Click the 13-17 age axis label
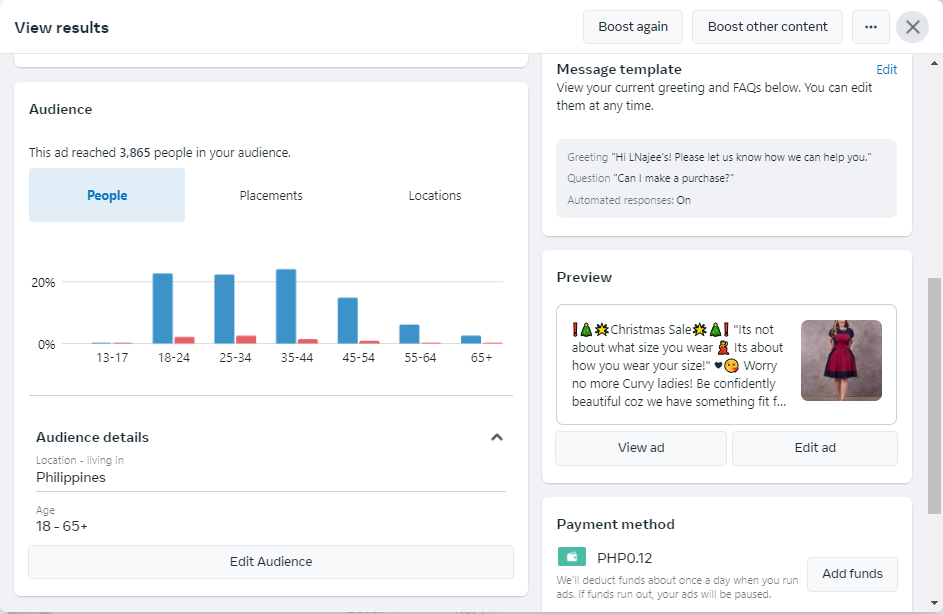The width and height of the screenshot is (943, 614). 112,358
